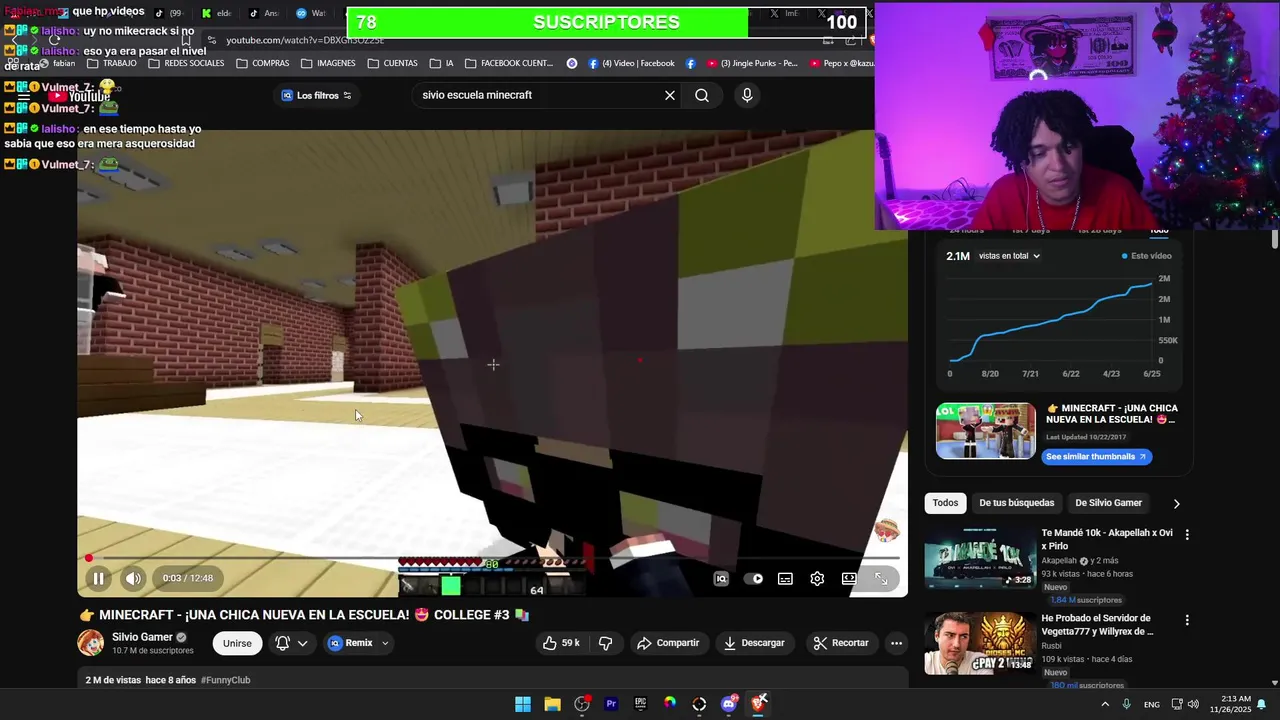Start voice search with microphone icon

pyautogui.click(x=747, y=95)
